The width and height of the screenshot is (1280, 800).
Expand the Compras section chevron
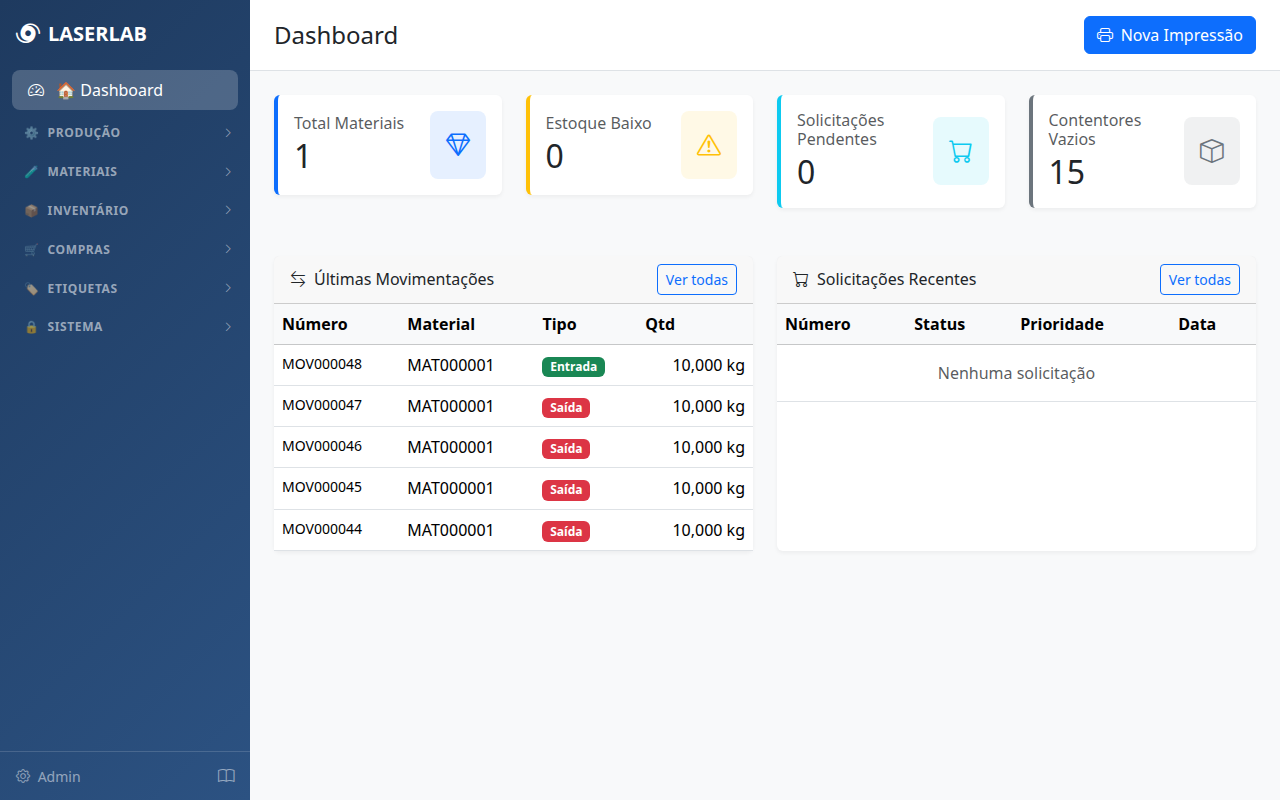click(228, 249)
